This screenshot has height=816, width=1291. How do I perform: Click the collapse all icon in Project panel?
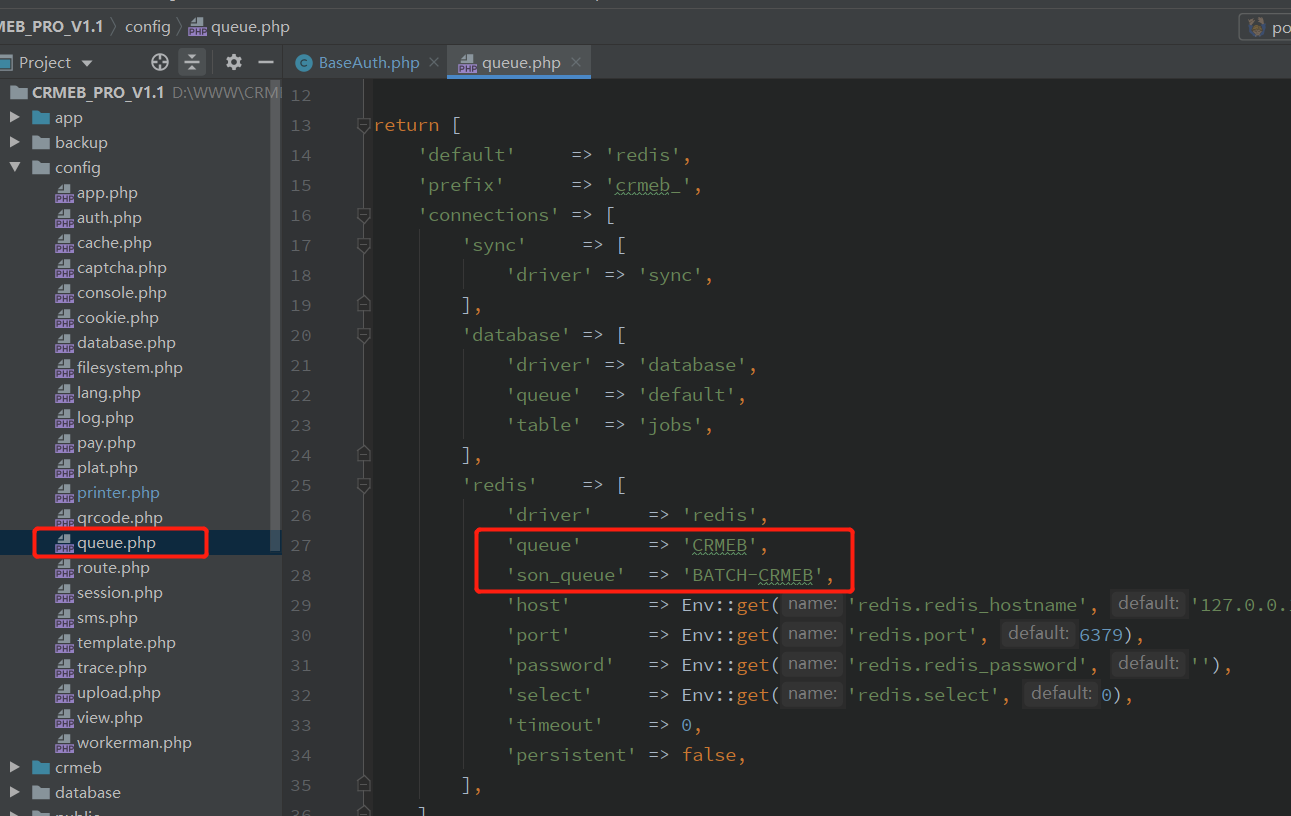pyautogui.click(x=192, y=62)
